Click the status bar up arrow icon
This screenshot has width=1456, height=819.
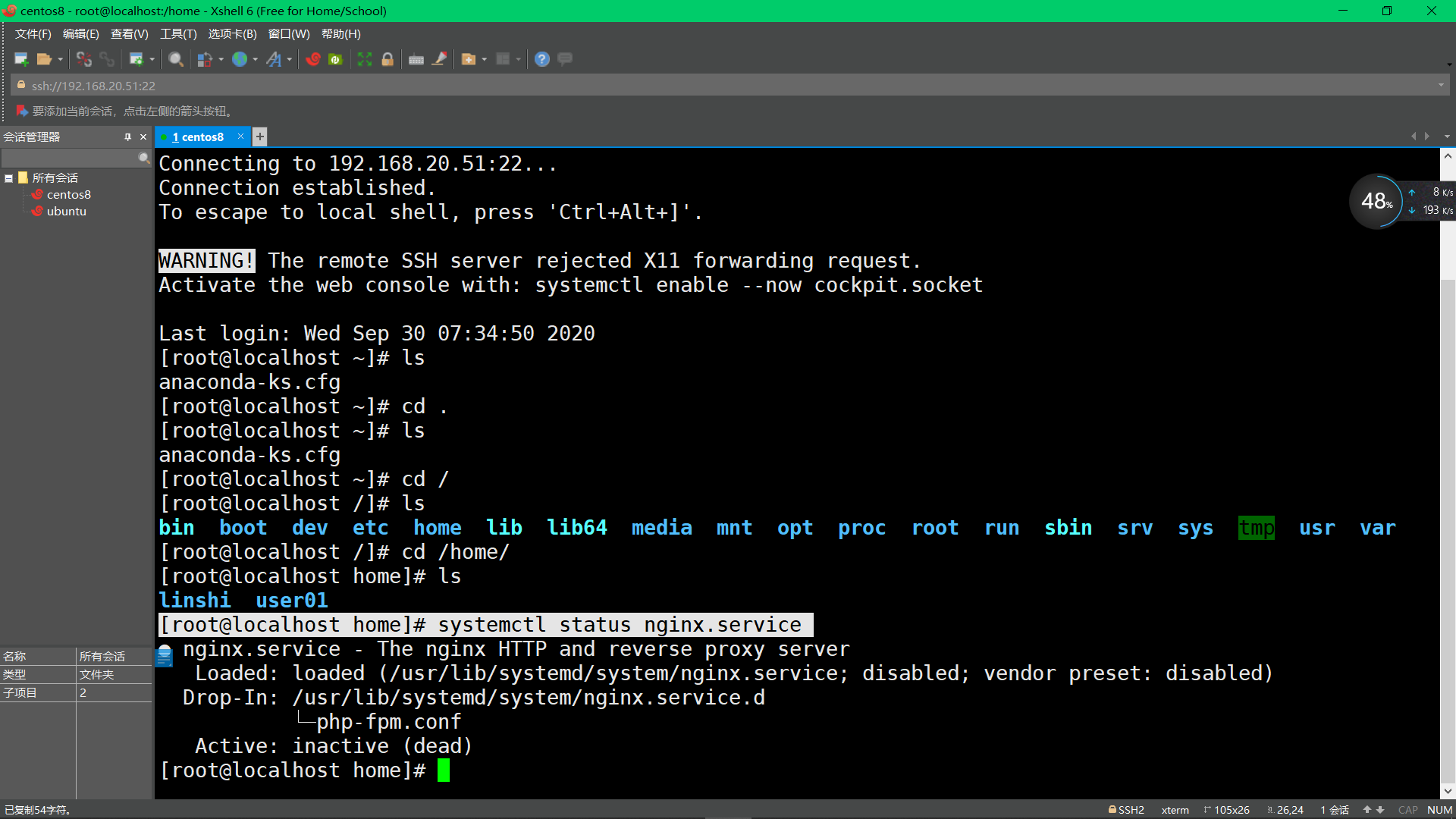1367,810
